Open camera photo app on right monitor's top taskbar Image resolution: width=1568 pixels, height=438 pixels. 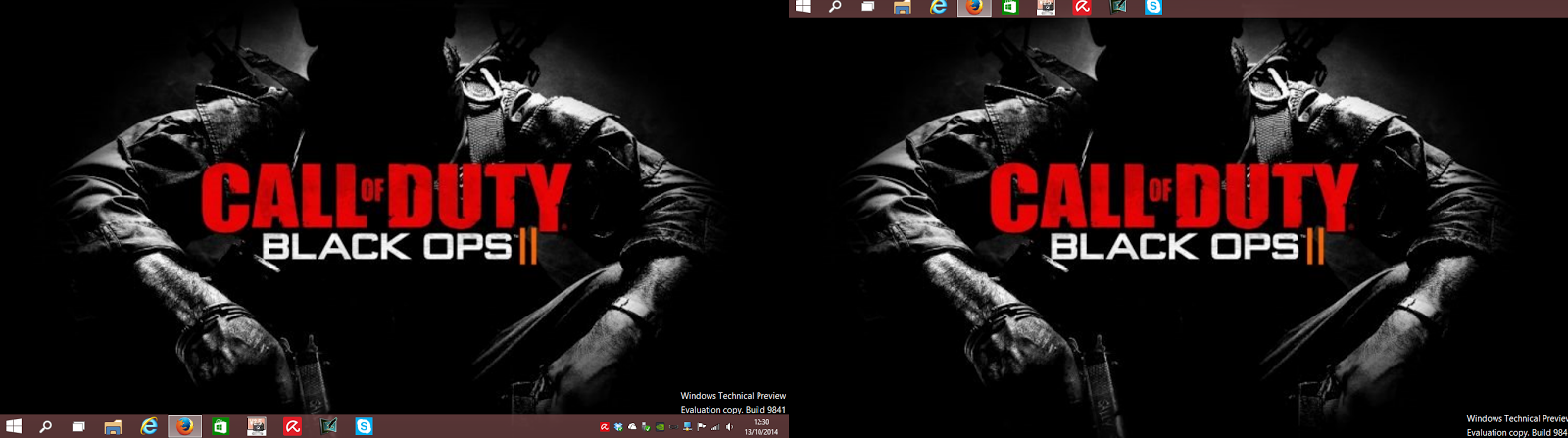pyautogui.click(x=1046, y=7)
